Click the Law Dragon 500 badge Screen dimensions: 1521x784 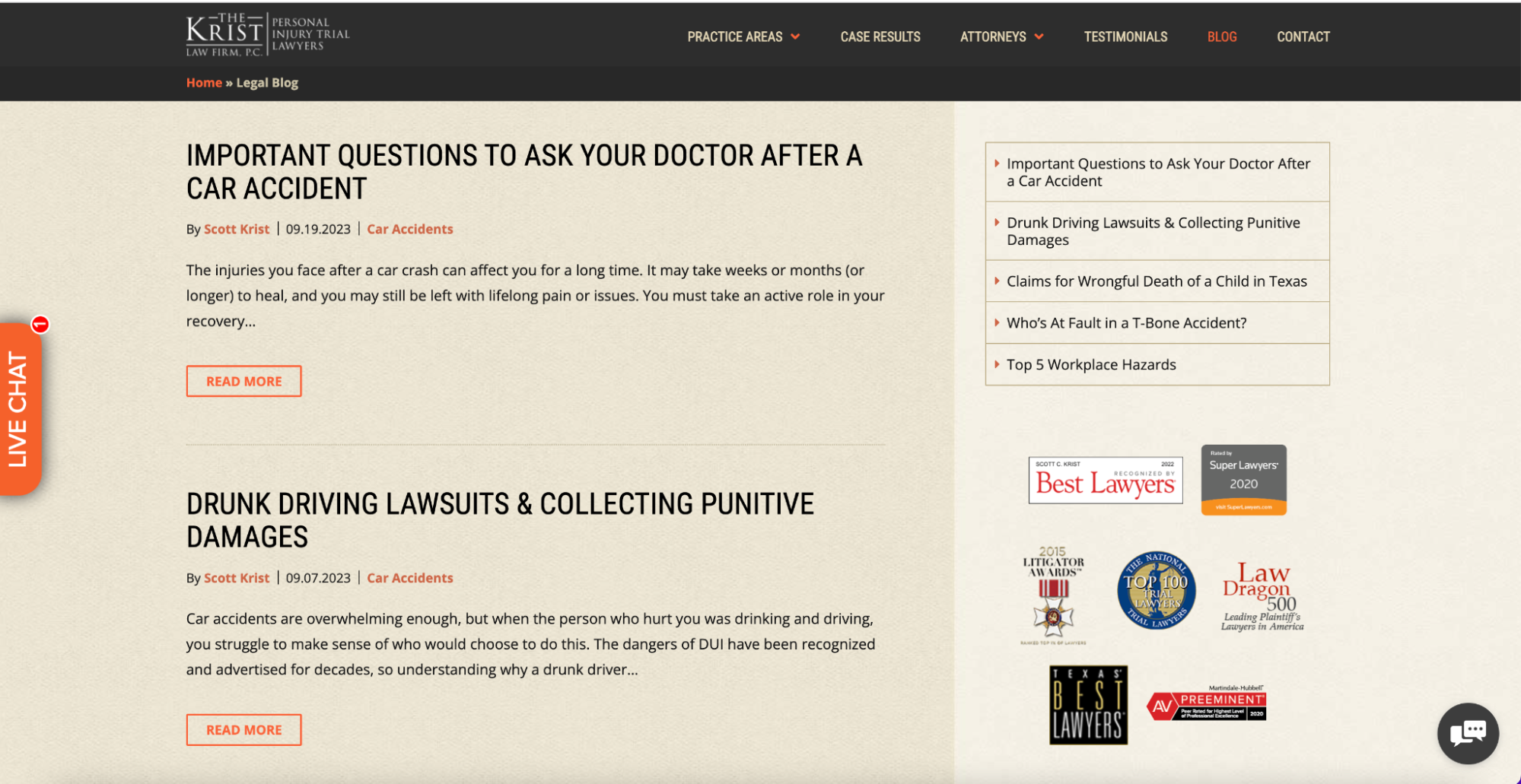1262,595
